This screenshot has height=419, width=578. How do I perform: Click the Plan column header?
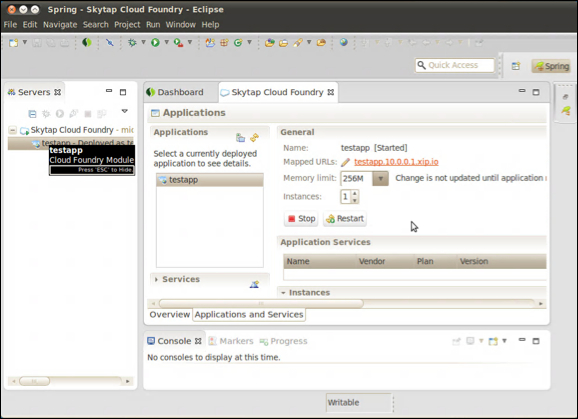coord(435,262)
